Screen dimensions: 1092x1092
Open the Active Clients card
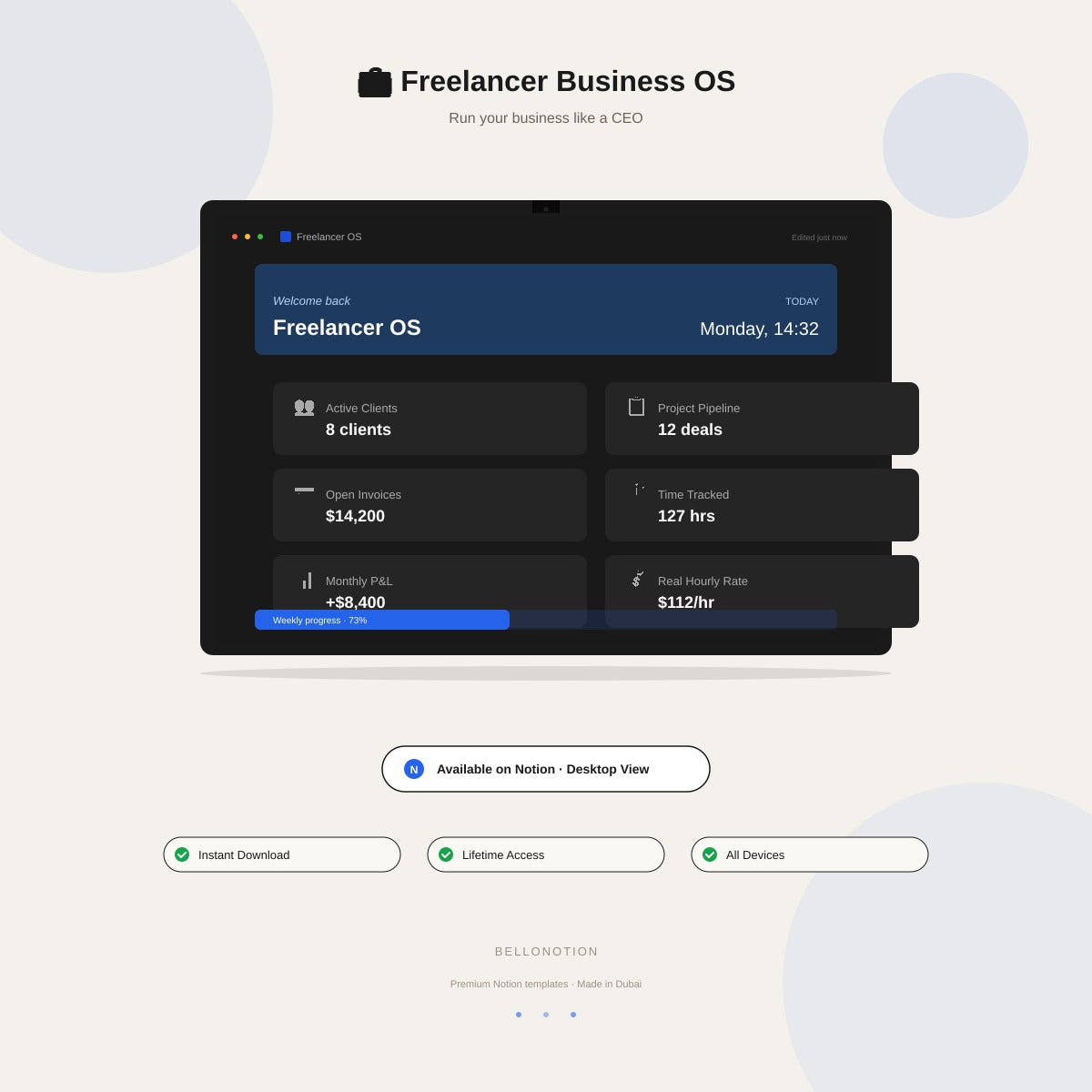tap(430, 419)
